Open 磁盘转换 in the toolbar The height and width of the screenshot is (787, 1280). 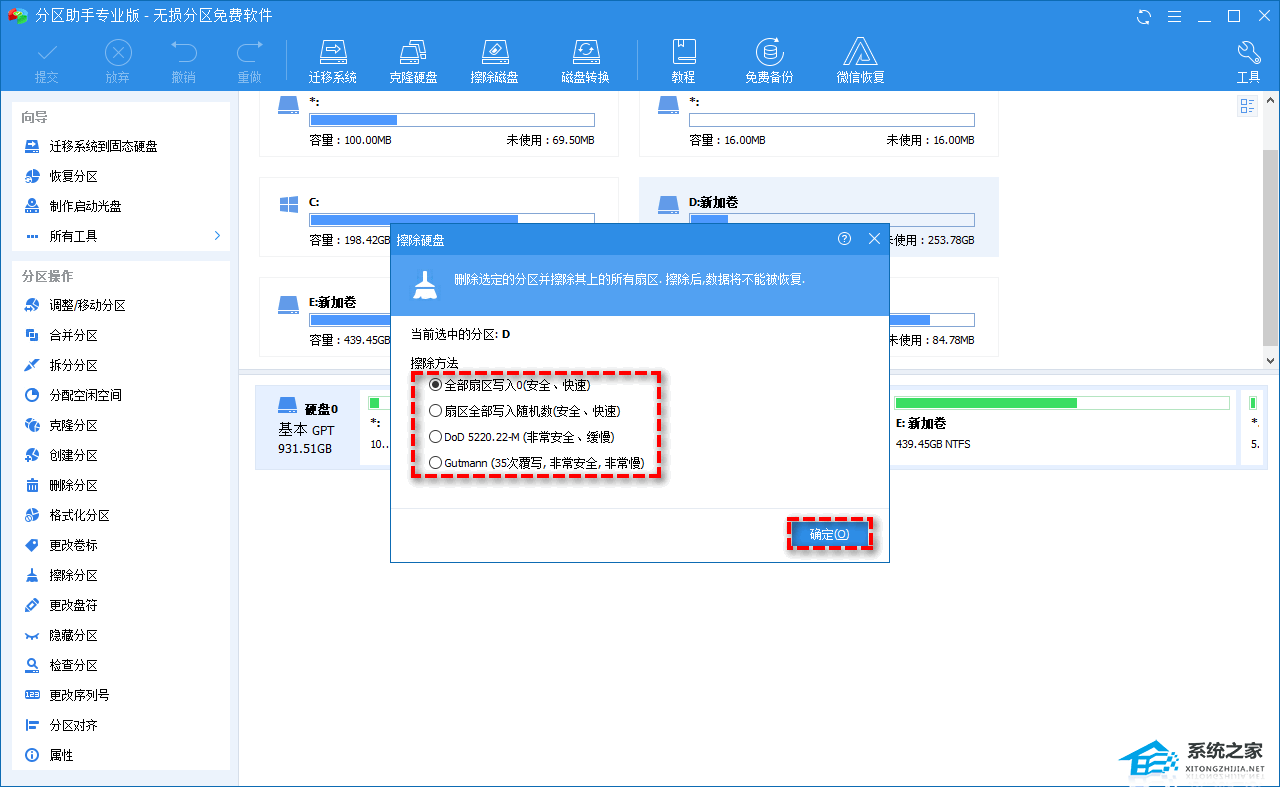(585, 60)
